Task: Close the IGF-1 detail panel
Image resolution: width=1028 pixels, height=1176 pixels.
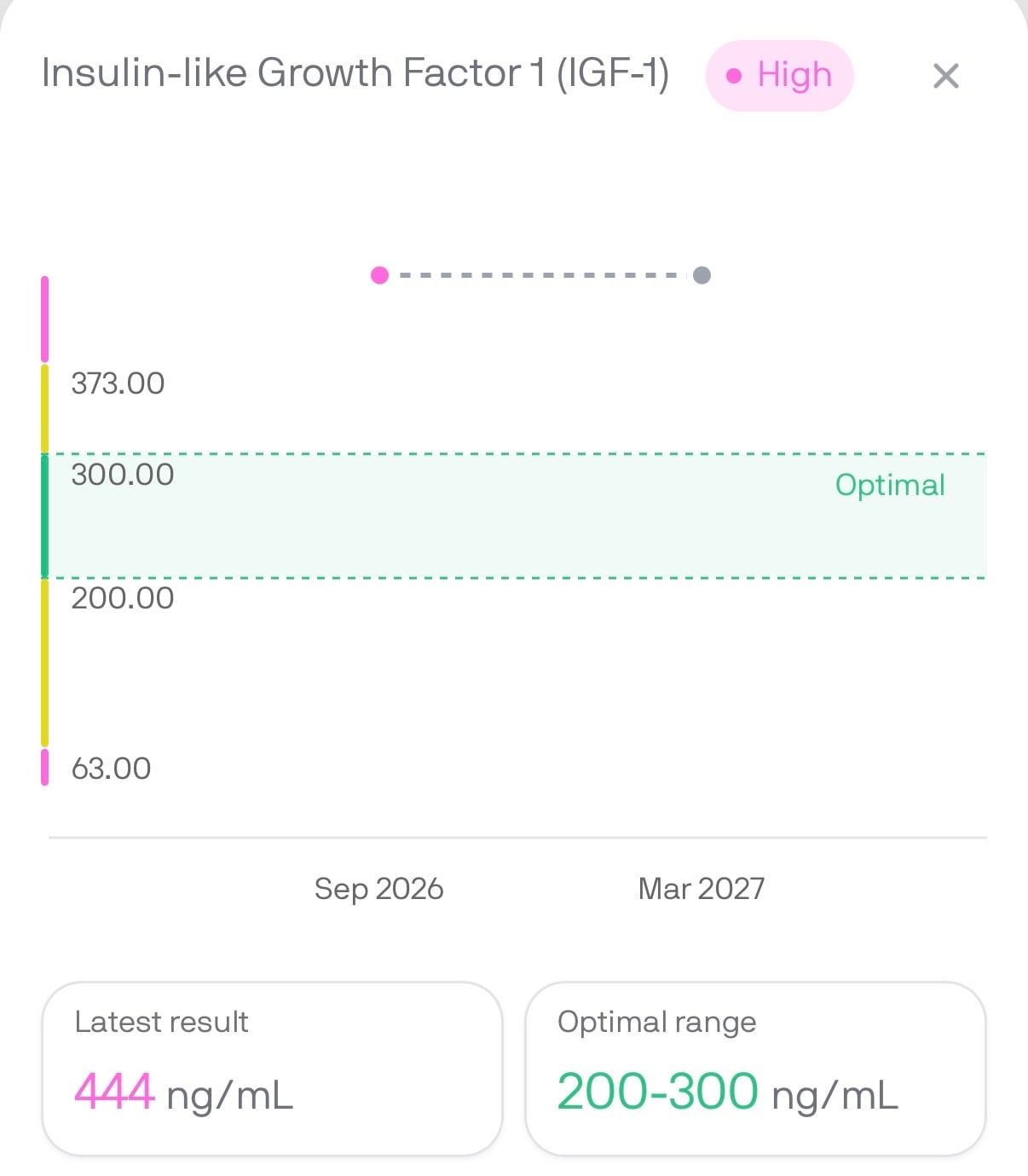Action: (945, 76)
